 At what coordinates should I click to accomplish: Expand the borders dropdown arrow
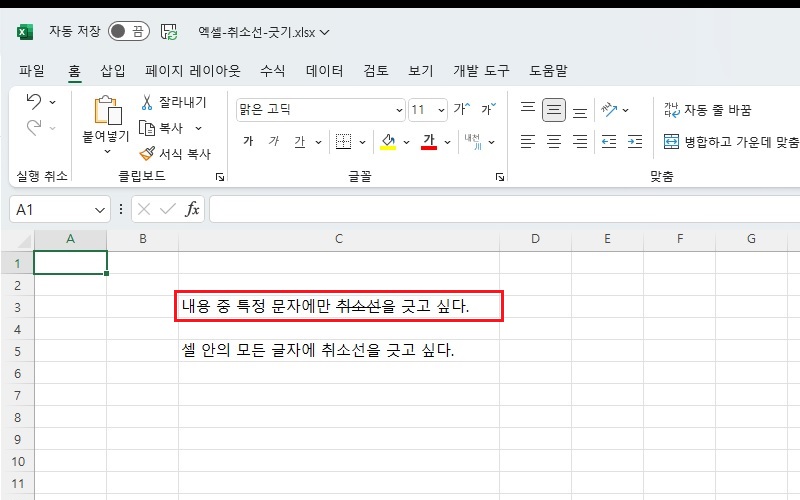coord(363,142)
